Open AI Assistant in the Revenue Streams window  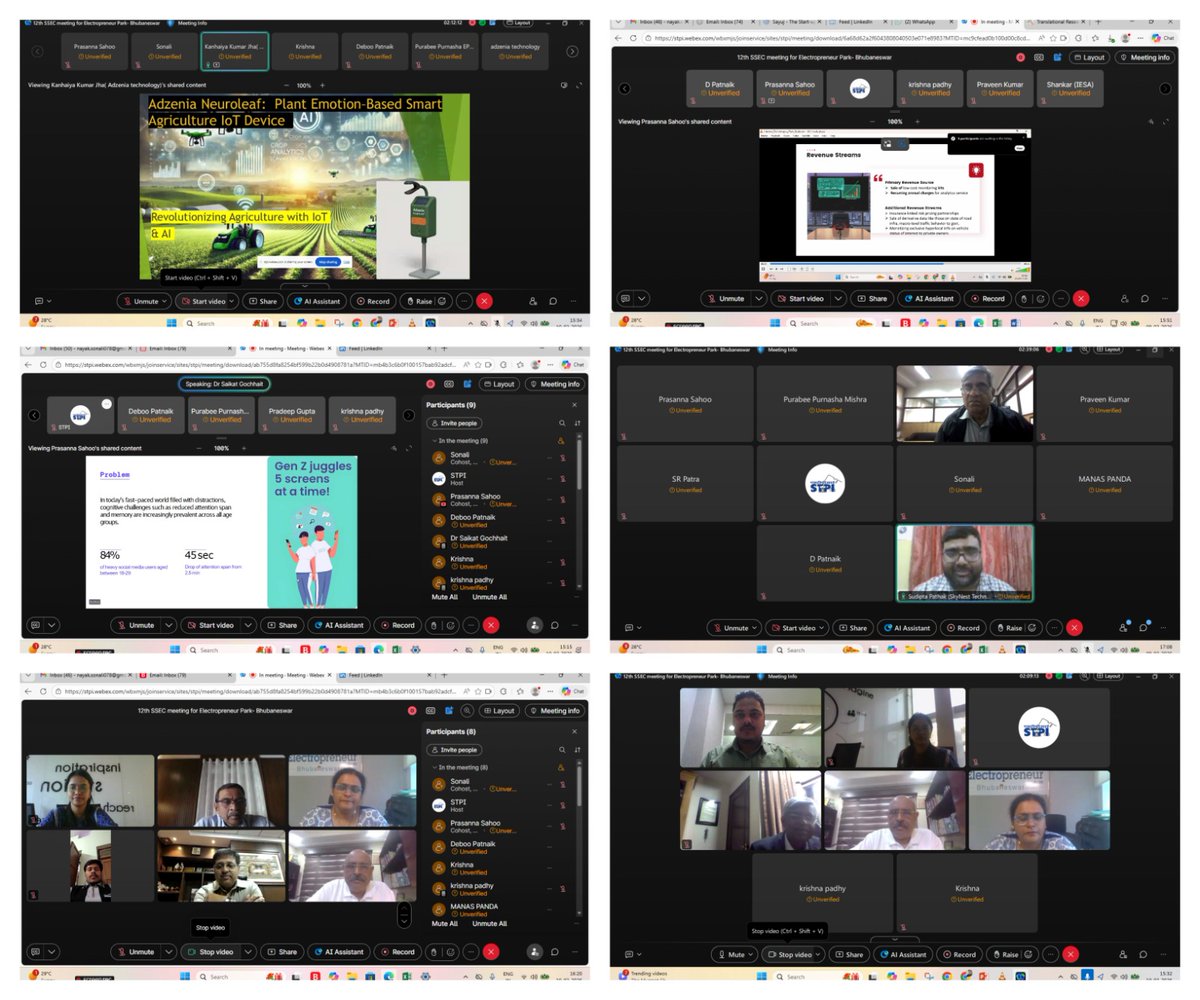pyautogui.click(x=929, y=298)
